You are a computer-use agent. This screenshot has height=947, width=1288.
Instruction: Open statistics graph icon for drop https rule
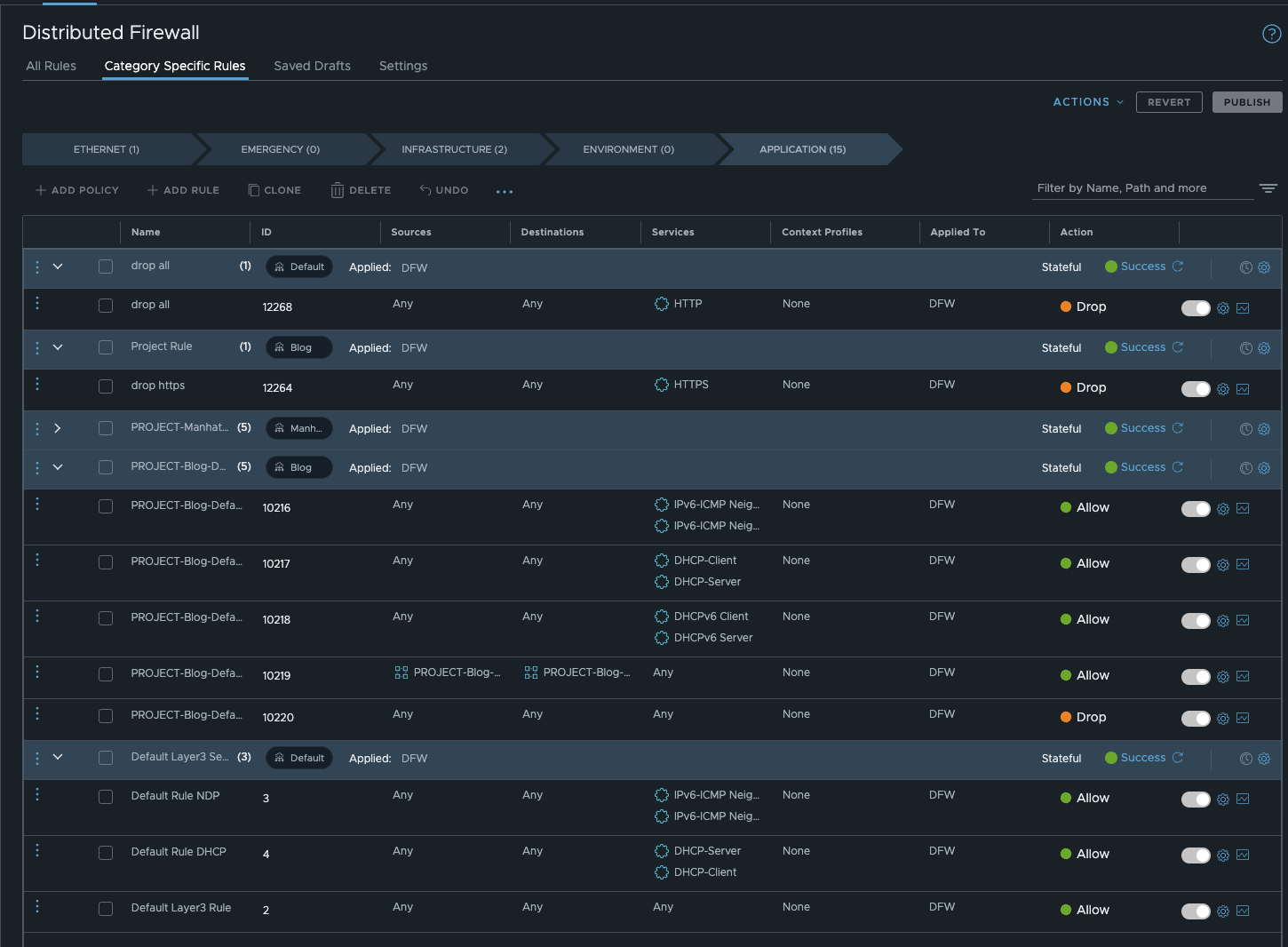pos(1243,388)
